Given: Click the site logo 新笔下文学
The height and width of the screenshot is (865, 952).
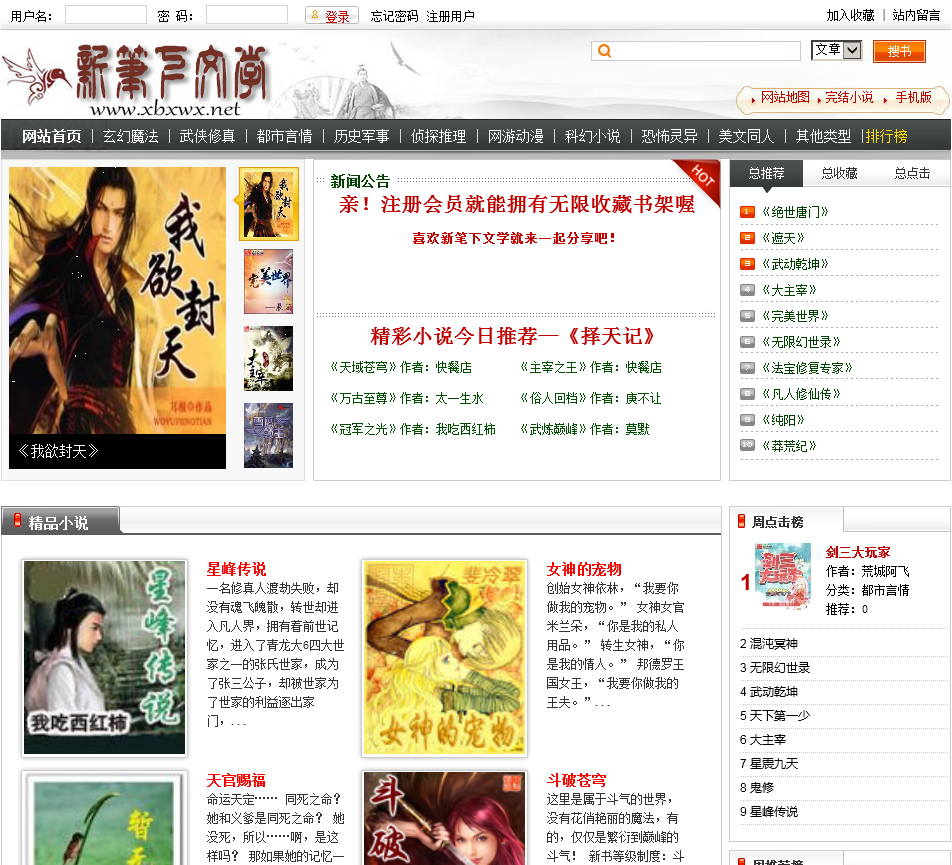Looking at the screenshot, I should click(x=137, y=79).
